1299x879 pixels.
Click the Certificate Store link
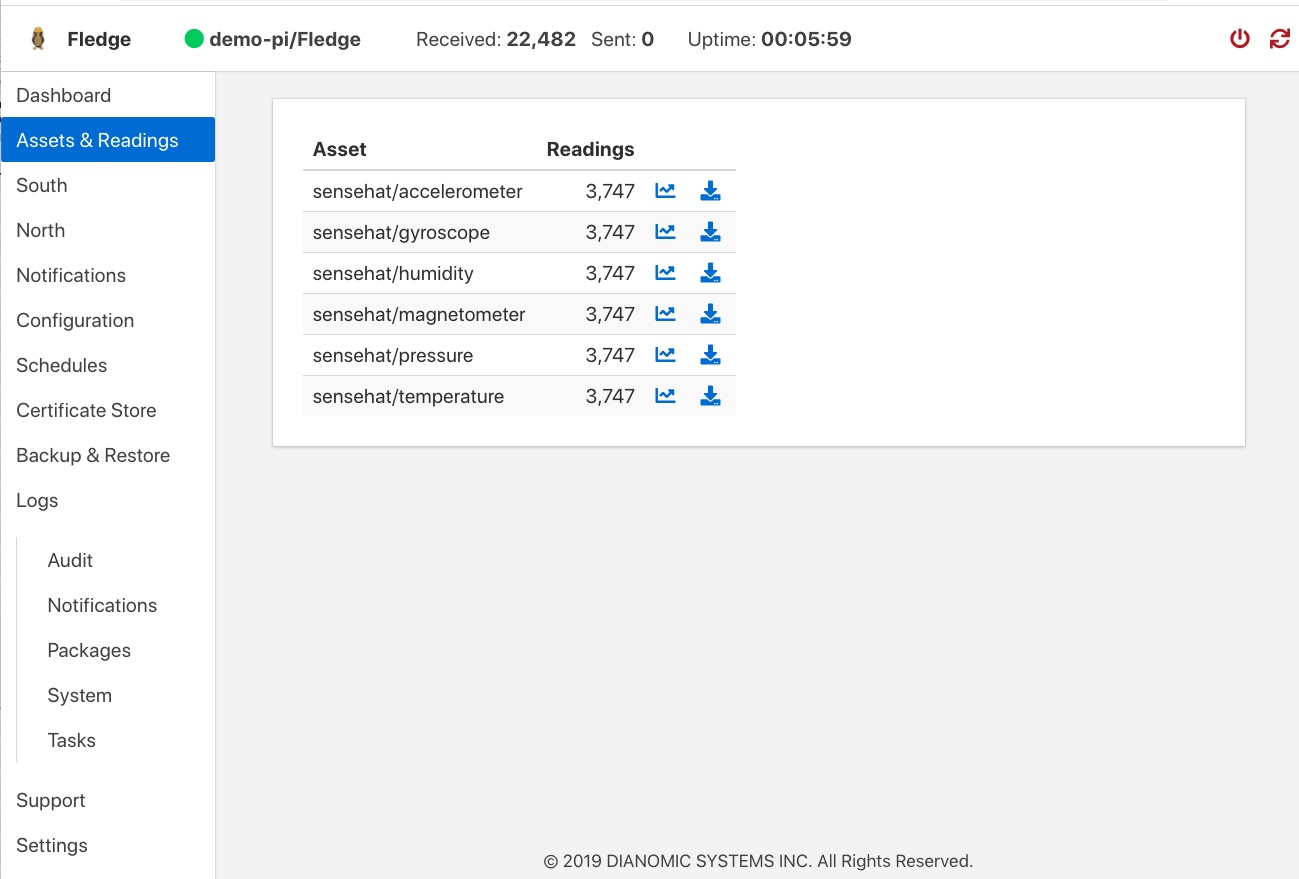[x=86, y=410]
